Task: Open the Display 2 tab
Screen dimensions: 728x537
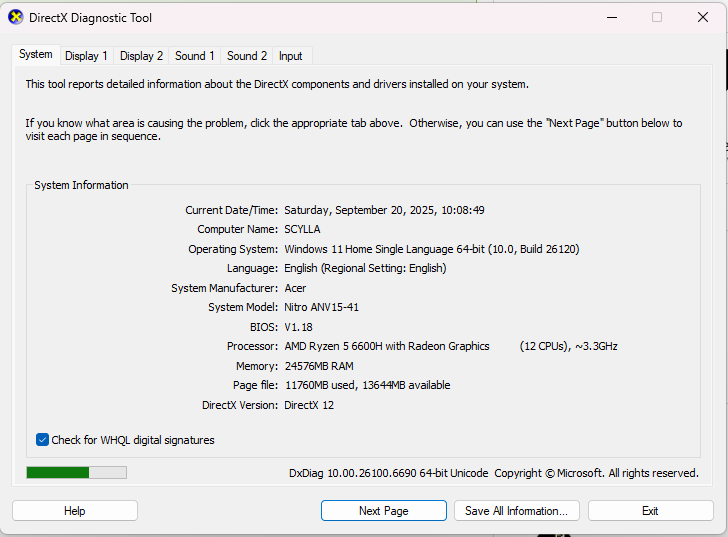Action: [142, 56]
